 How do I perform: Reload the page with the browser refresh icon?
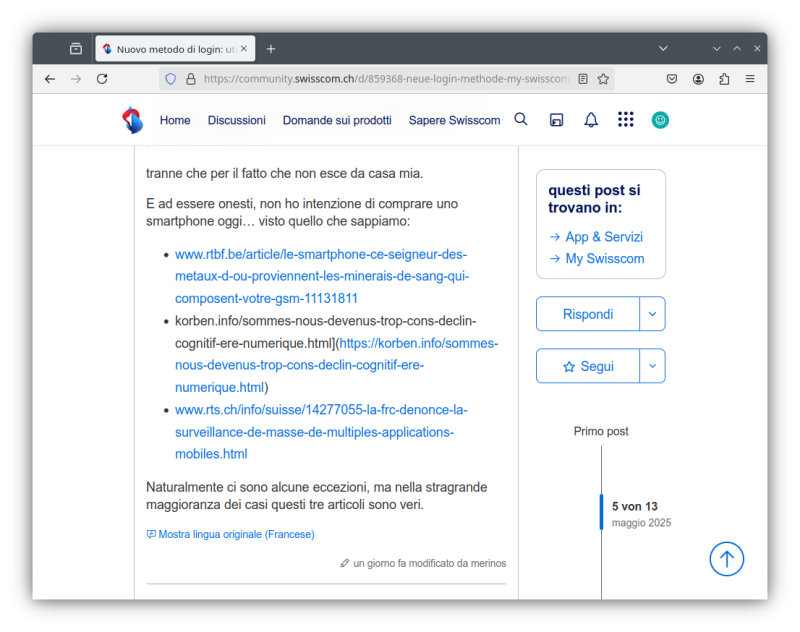click(102, 79)
